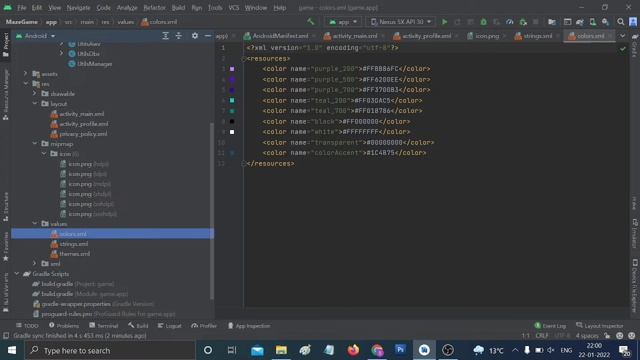The image size is (640, 360).
Task: Open the Layout Inspector
Action: (600, 326)
